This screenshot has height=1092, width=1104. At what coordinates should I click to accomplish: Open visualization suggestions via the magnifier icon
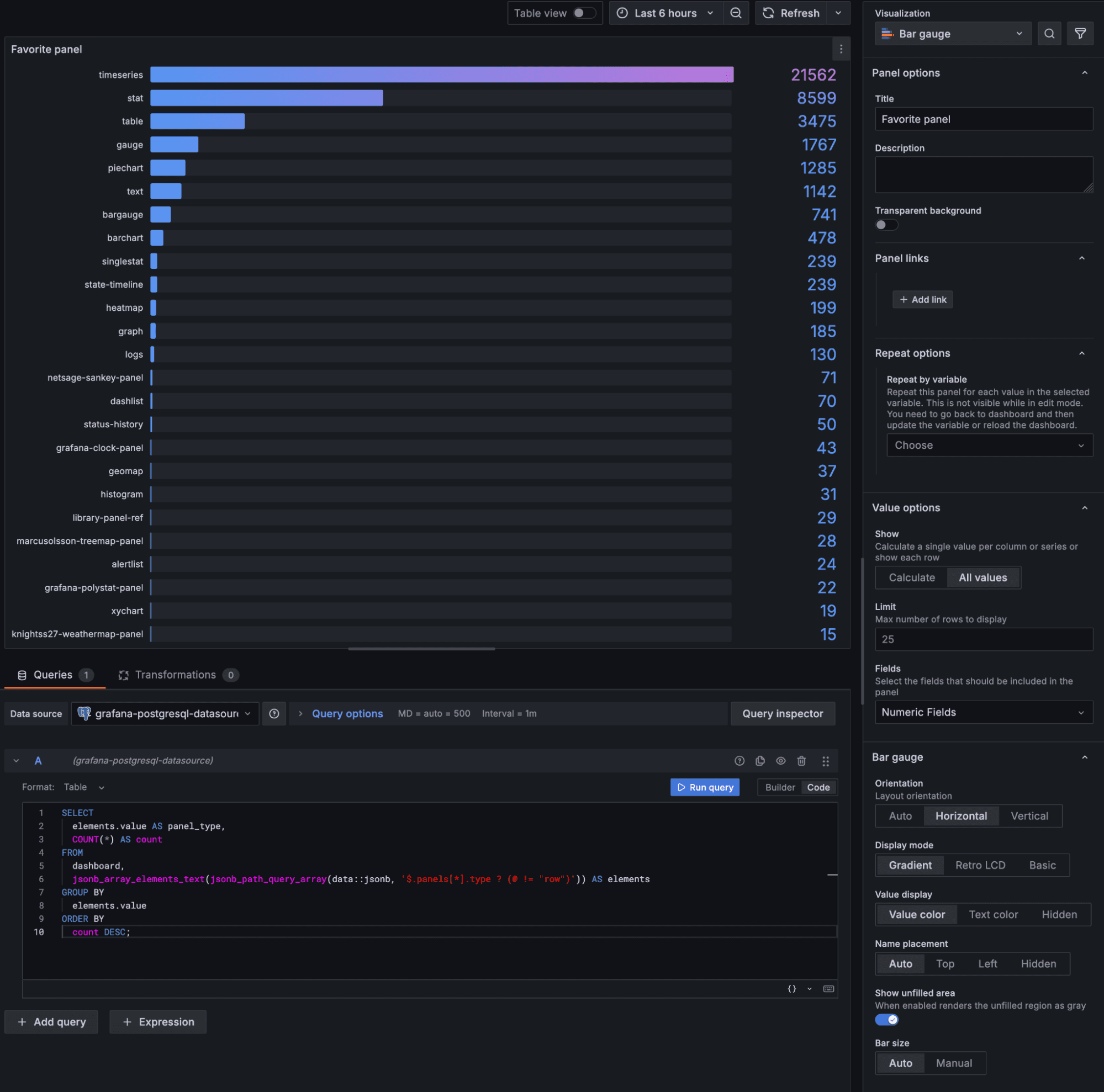(x=1049, y=33)
